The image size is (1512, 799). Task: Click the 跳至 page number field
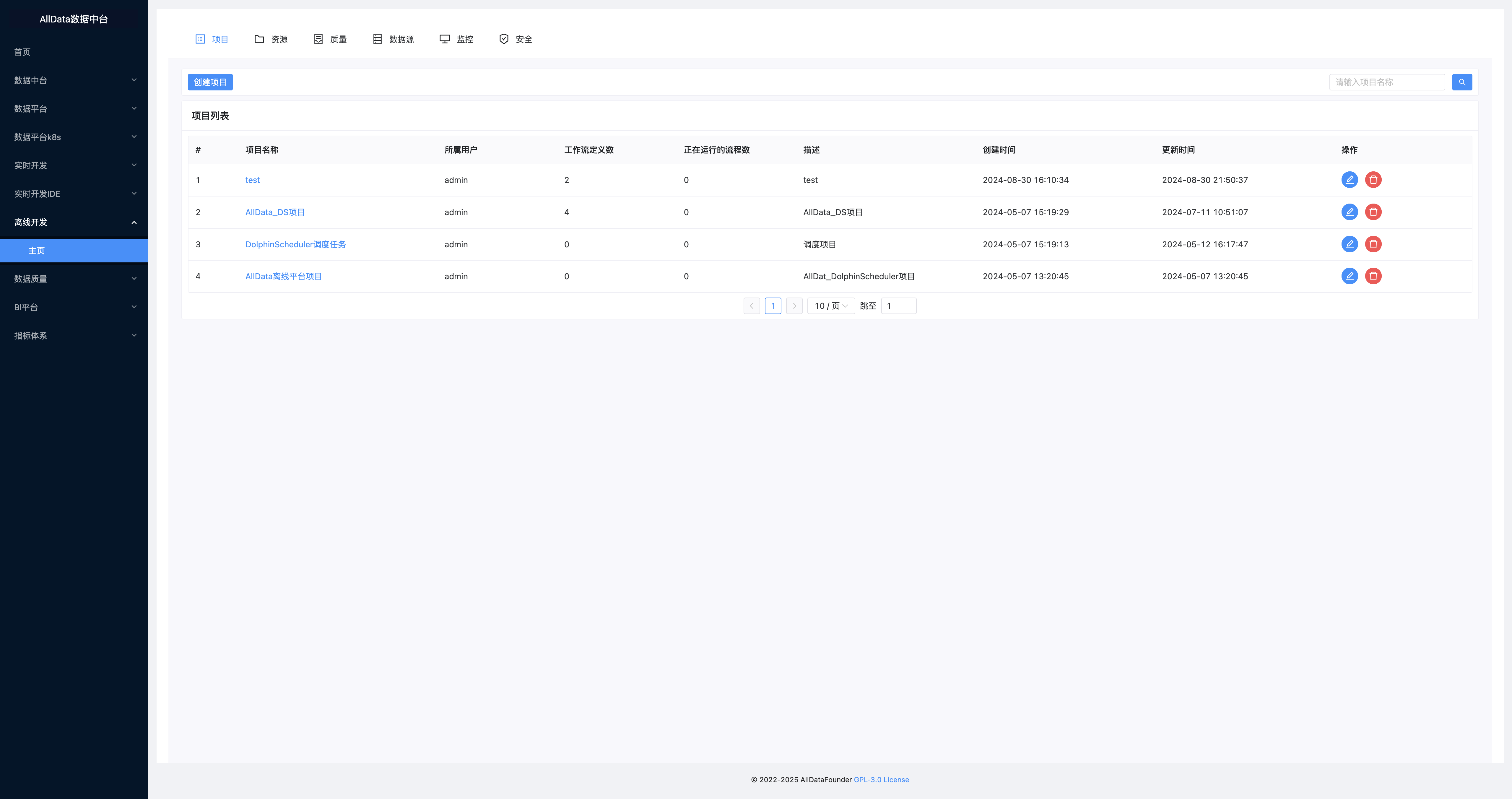coord(899,306)
